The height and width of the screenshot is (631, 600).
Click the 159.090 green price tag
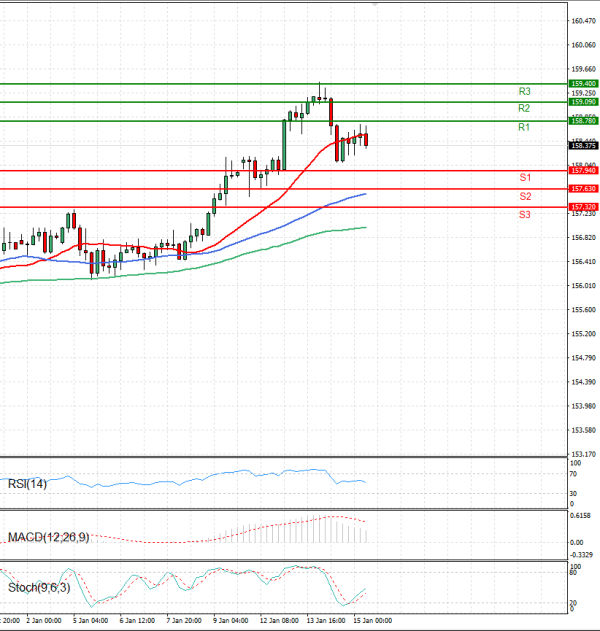pyautogui.click(x=583, y=102)
